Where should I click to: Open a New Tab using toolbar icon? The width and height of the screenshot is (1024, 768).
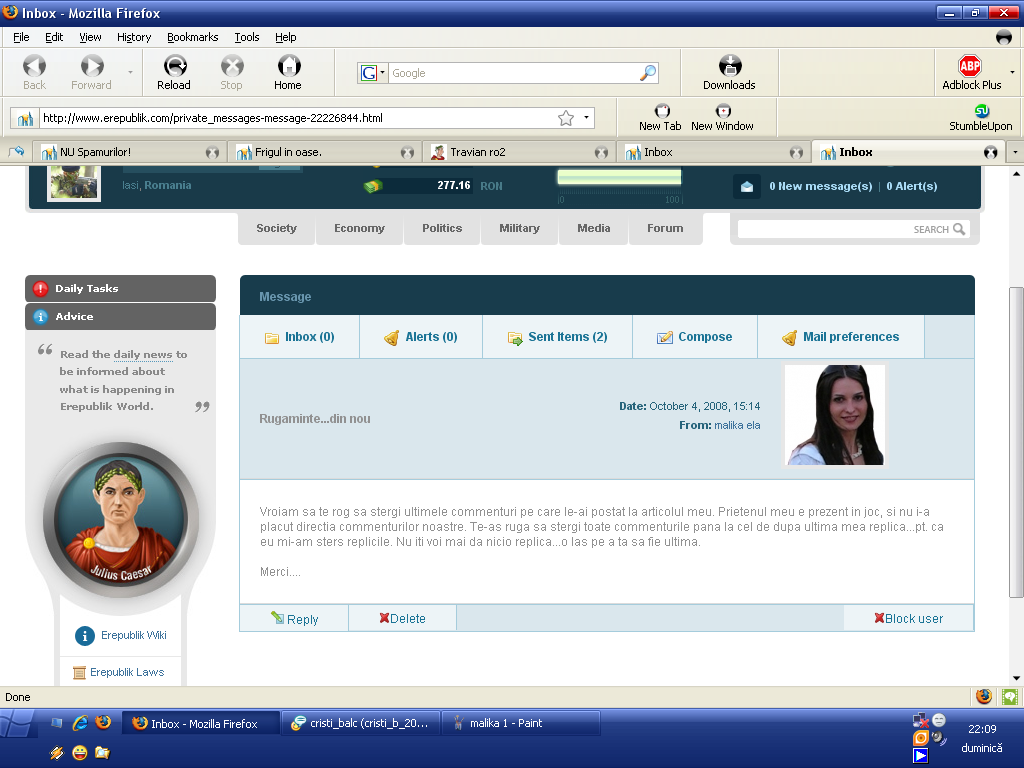[660, 112]
